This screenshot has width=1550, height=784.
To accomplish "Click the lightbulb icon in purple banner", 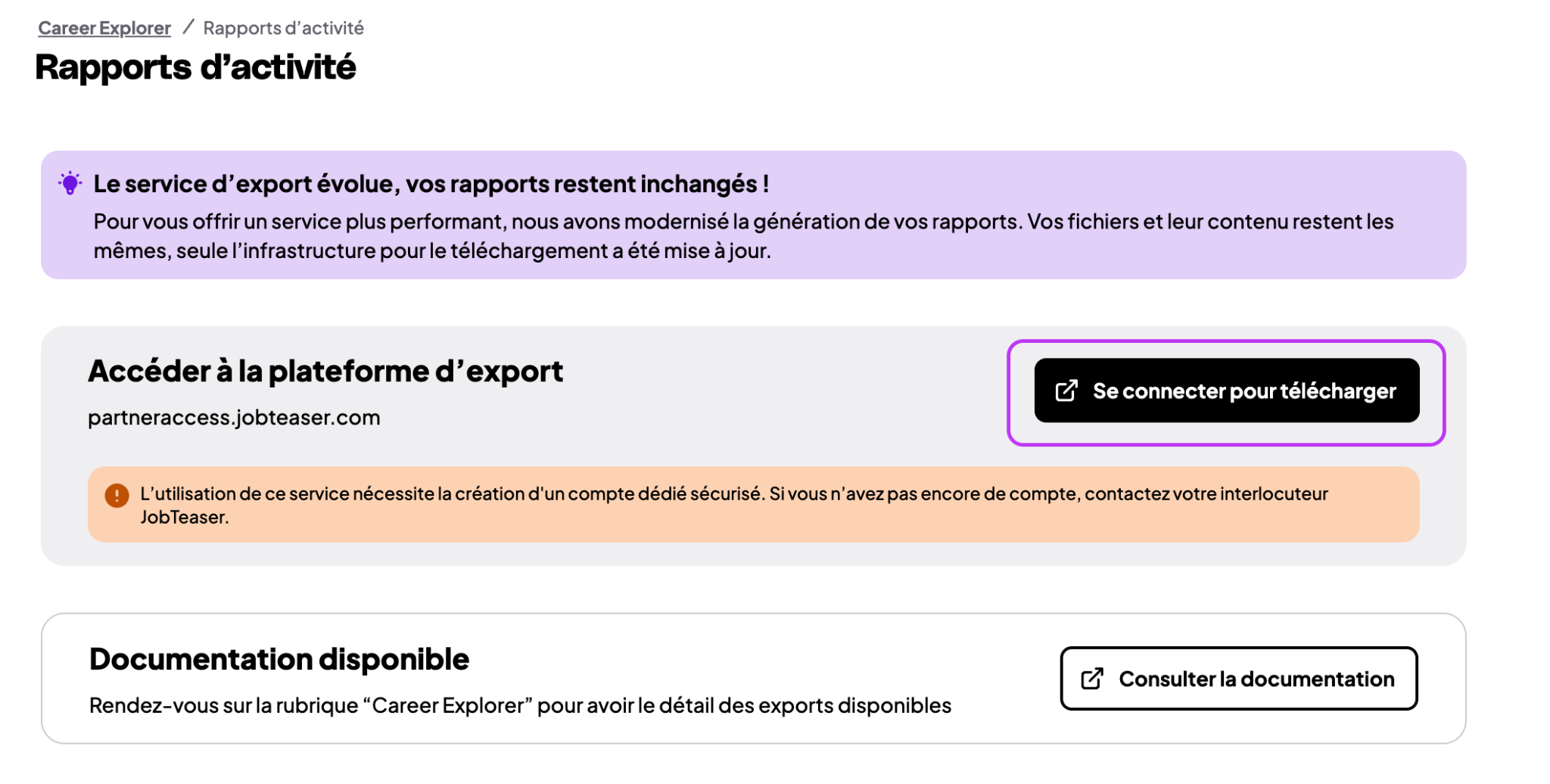I will point(70,183).
